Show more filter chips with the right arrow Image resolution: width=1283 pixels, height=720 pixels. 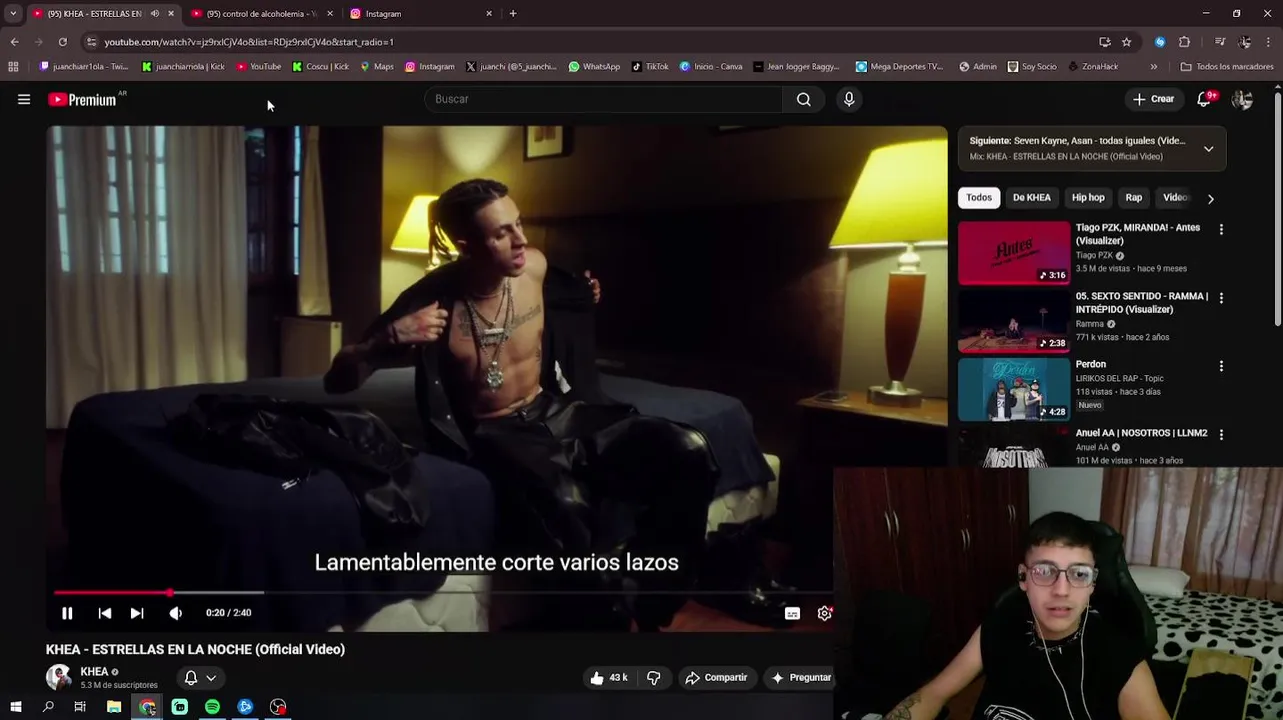click(1210, 198)
